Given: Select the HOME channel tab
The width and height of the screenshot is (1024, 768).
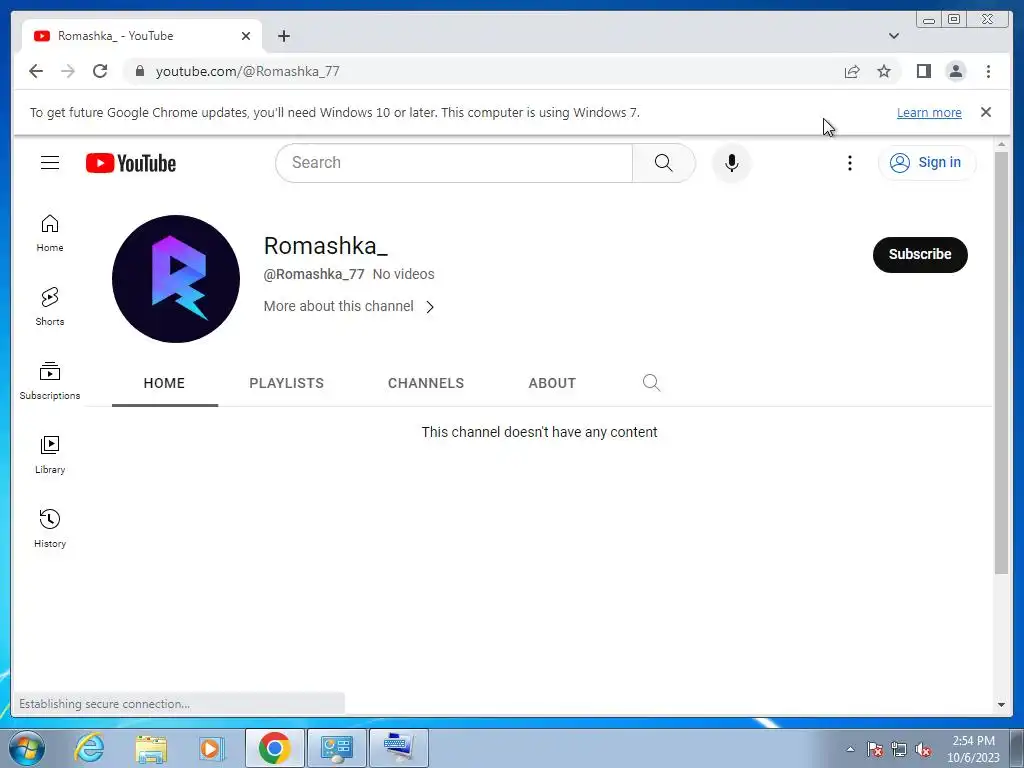Looking at the screenshot, I should tap(165, 383).
